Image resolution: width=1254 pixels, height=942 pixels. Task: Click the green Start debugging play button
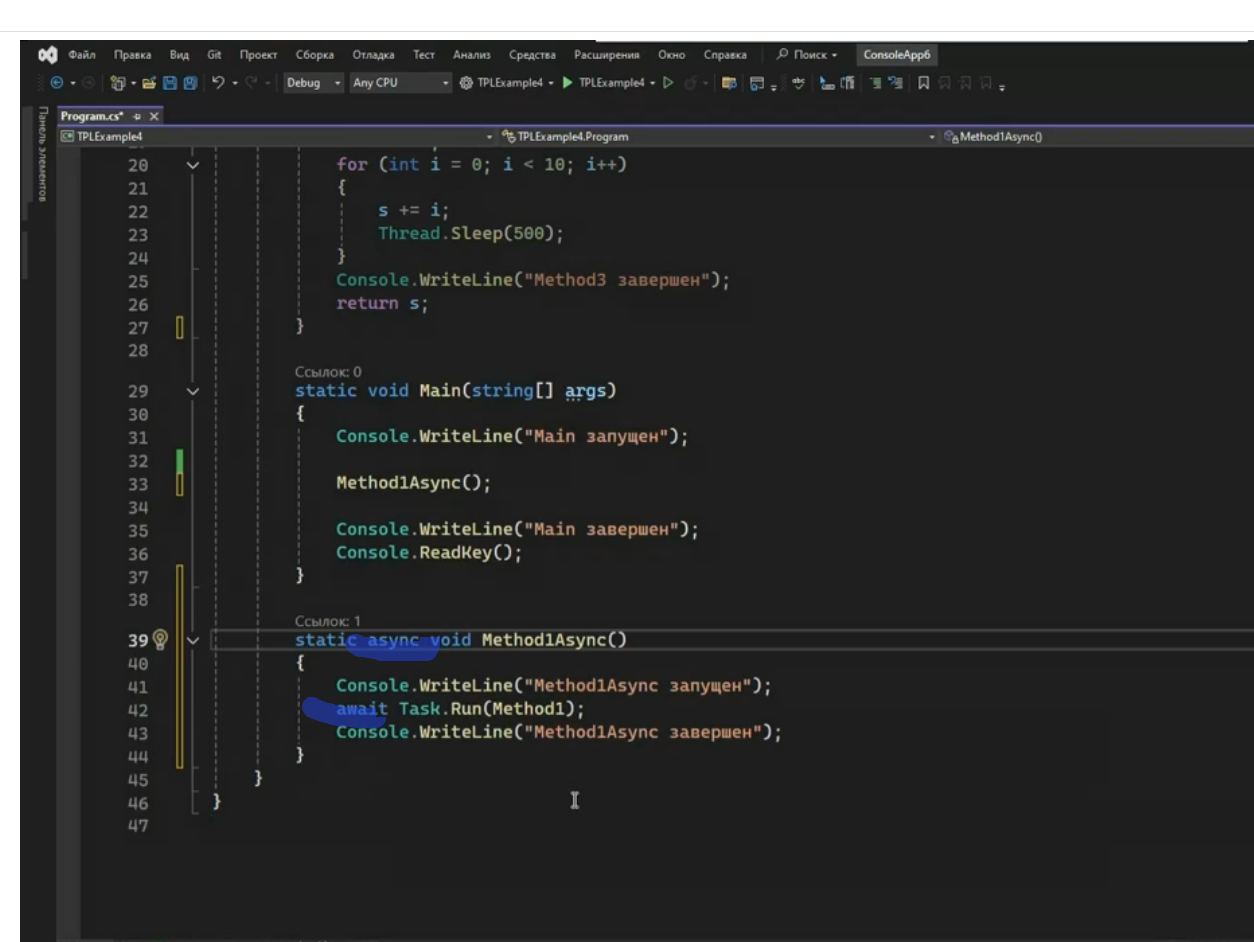(x=568, y=83)
